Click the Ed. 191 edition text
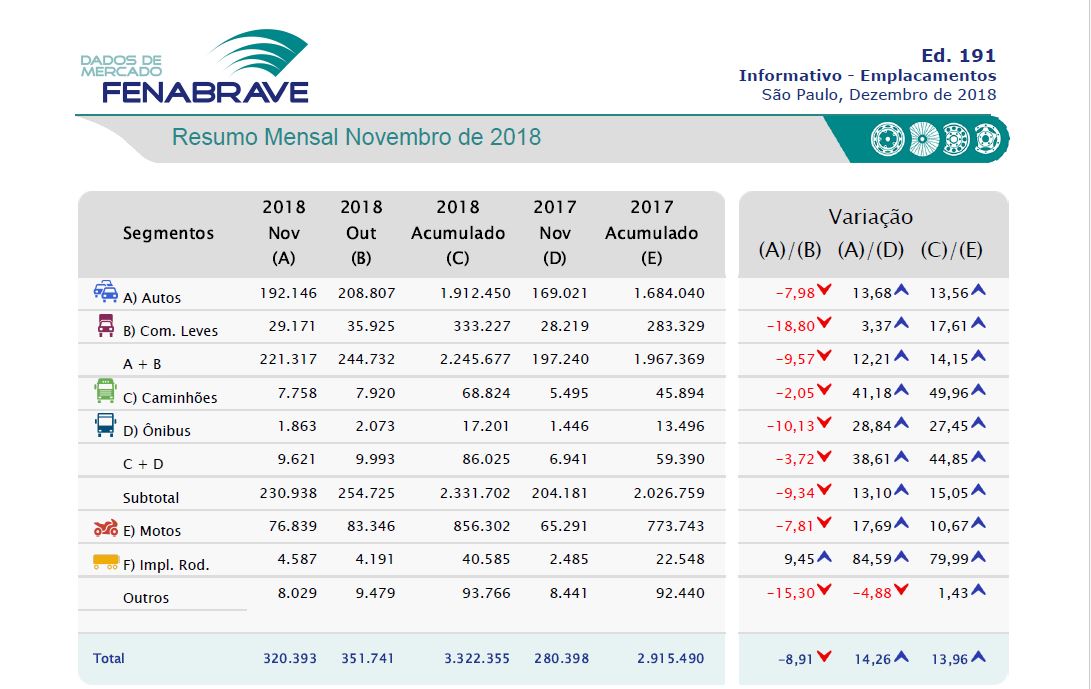Image resolution: width=1091 pixels, height=689 pixels. click(958, 56)
